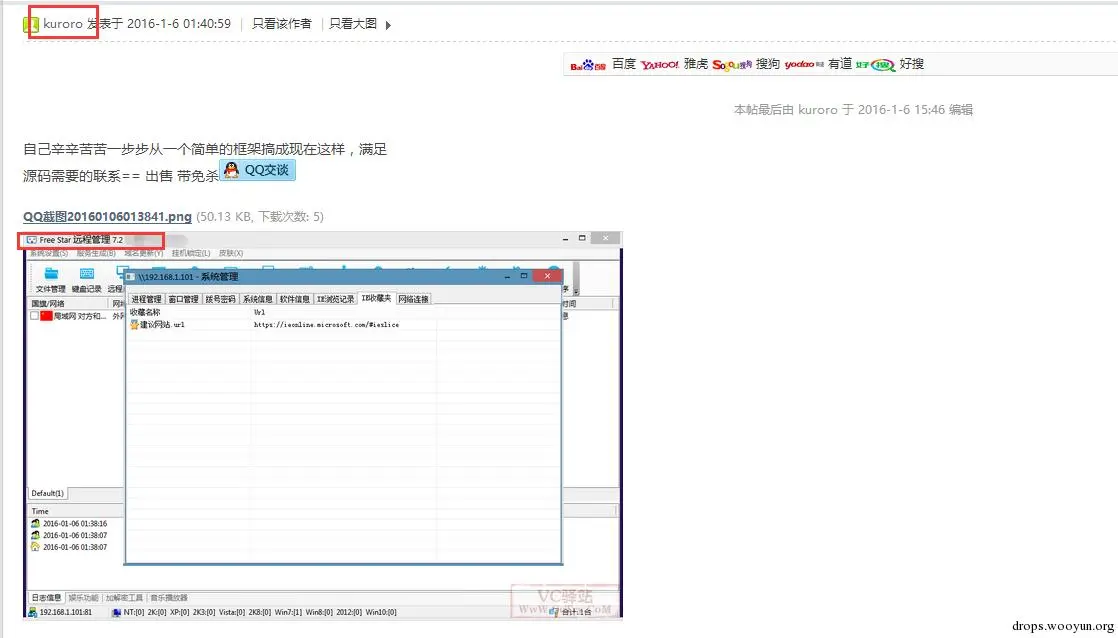Switch to the 娱乐功能 bottom tab
This screenshot has width=1118, height=638.
tap(84, 598)
